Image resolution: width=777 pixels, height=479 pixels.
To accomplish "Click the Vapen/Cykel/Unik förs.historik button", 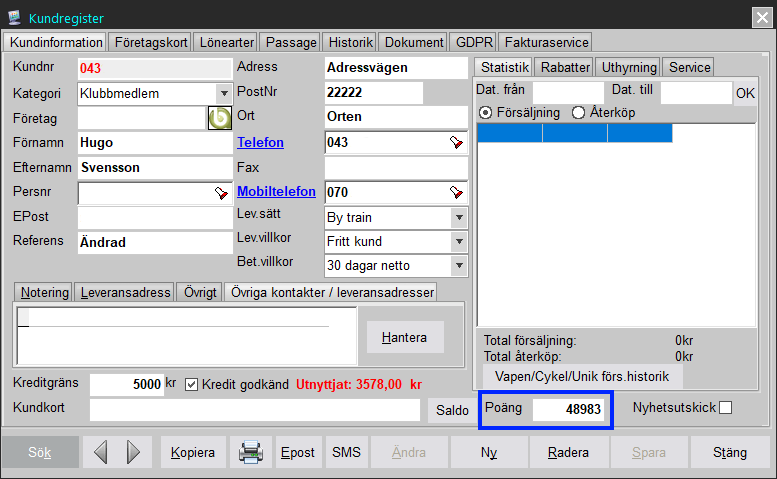I will click(582, 376).
